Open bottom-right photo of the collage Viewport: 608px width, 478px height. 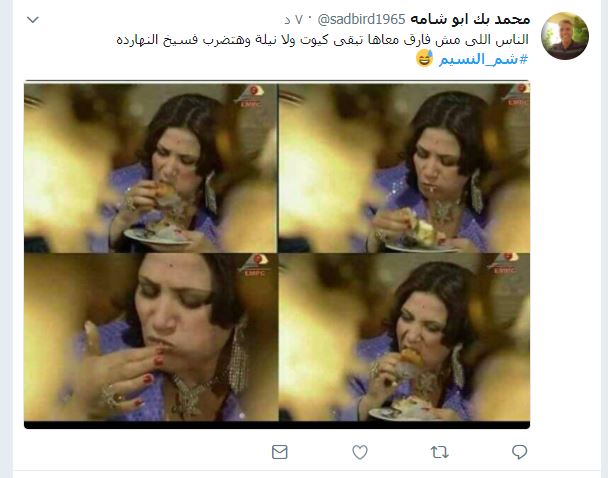click(404, 337)
